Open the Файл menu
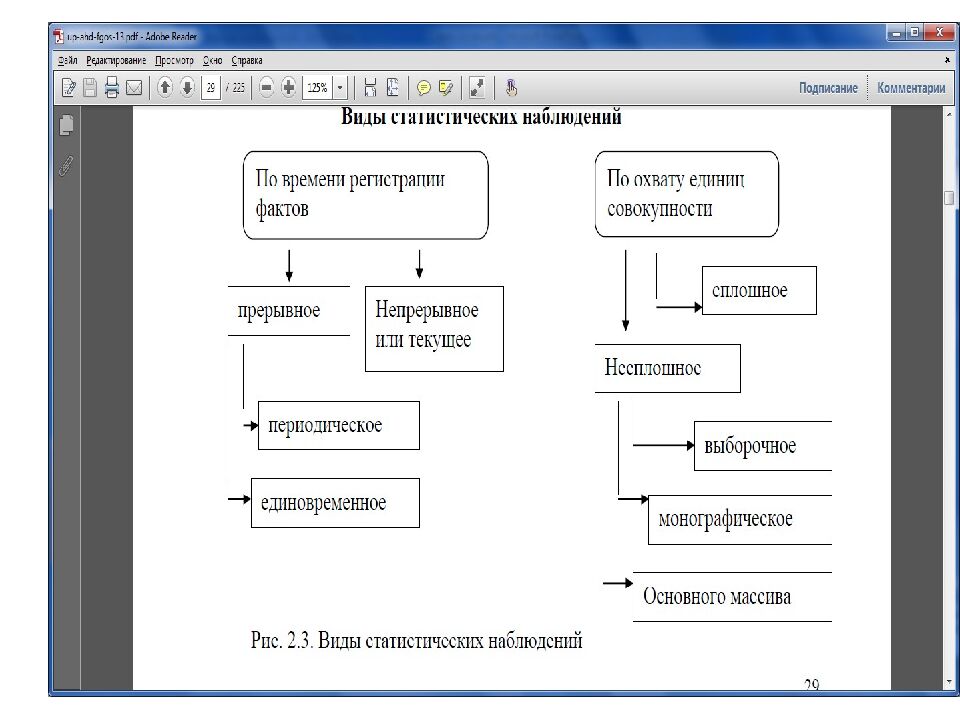 tap(68, 60)
